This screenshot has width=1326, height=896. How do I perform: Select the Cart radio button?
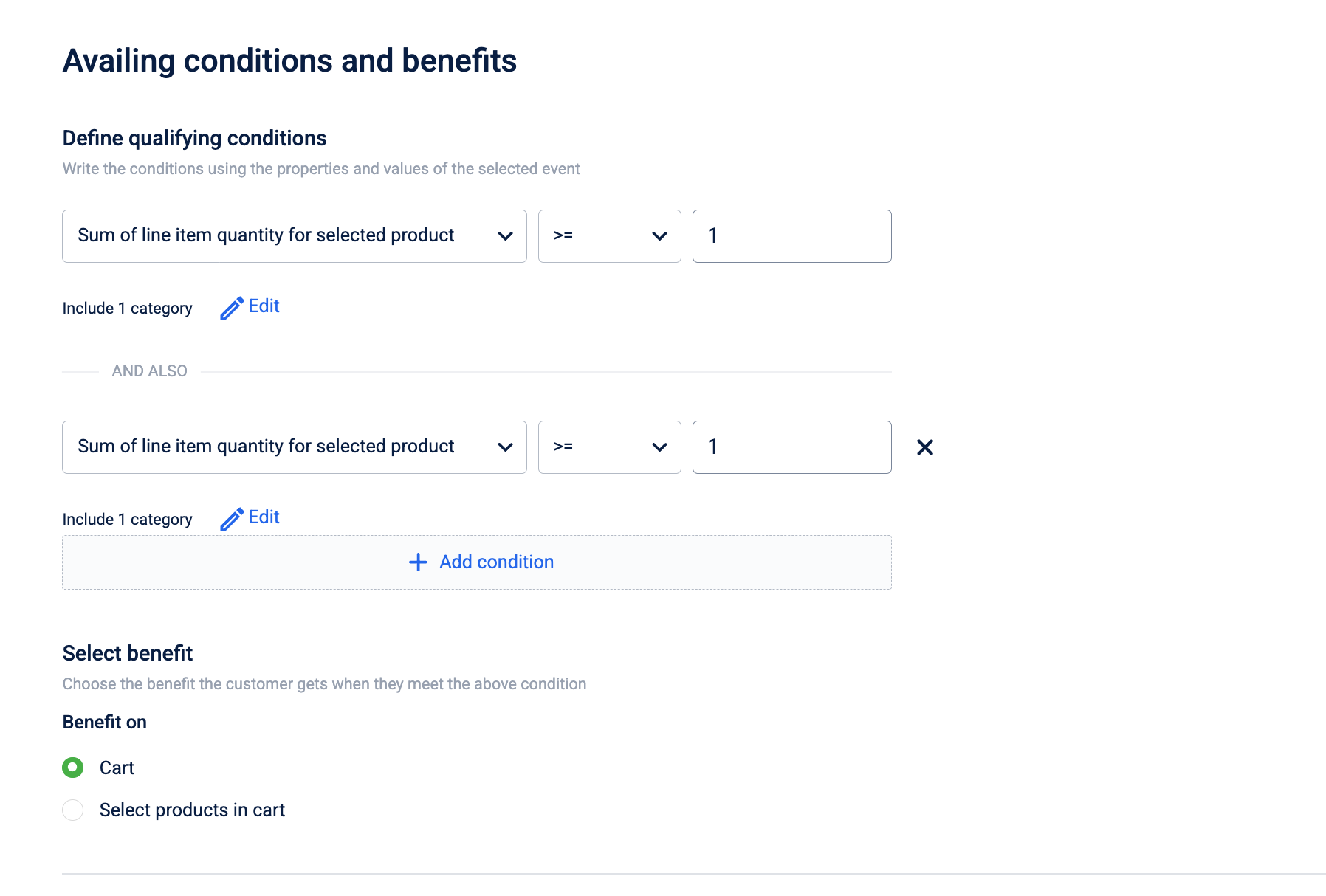(72, 768)
